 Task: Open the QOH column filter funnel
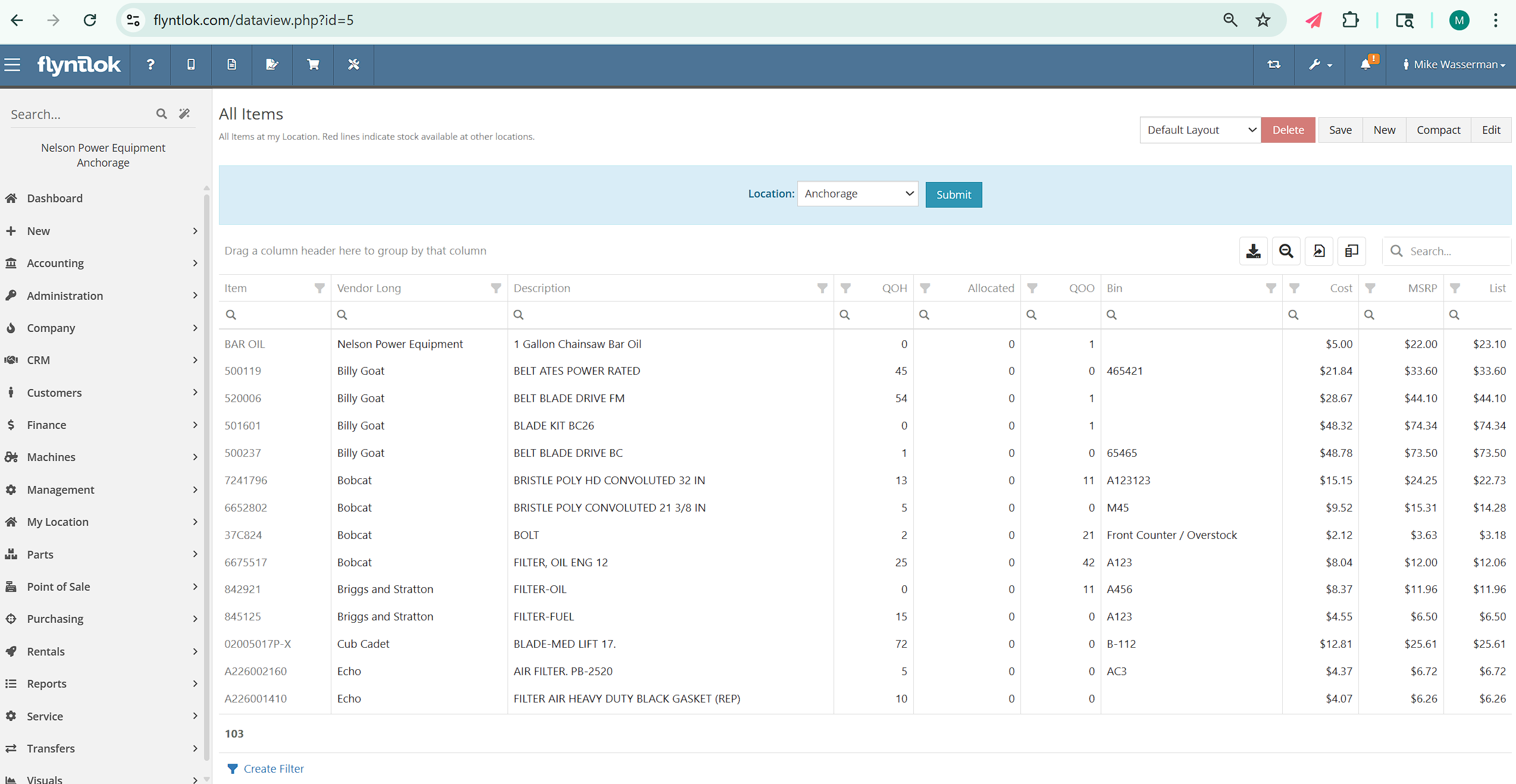pos(845,288)
